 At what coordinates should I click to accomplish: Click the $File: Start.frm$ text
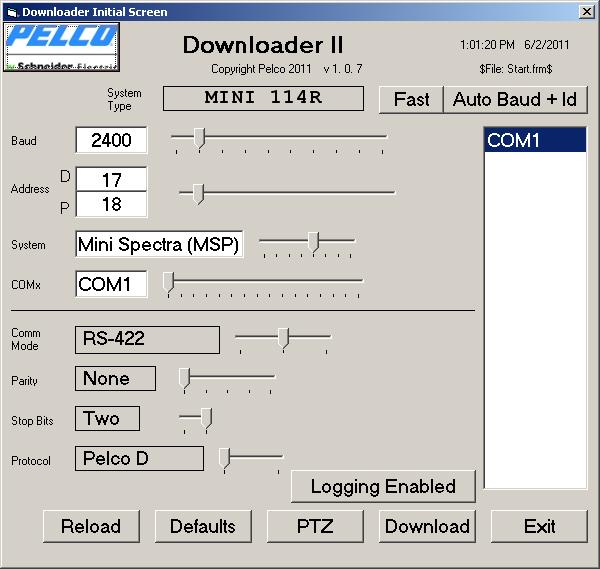(515, 69)
